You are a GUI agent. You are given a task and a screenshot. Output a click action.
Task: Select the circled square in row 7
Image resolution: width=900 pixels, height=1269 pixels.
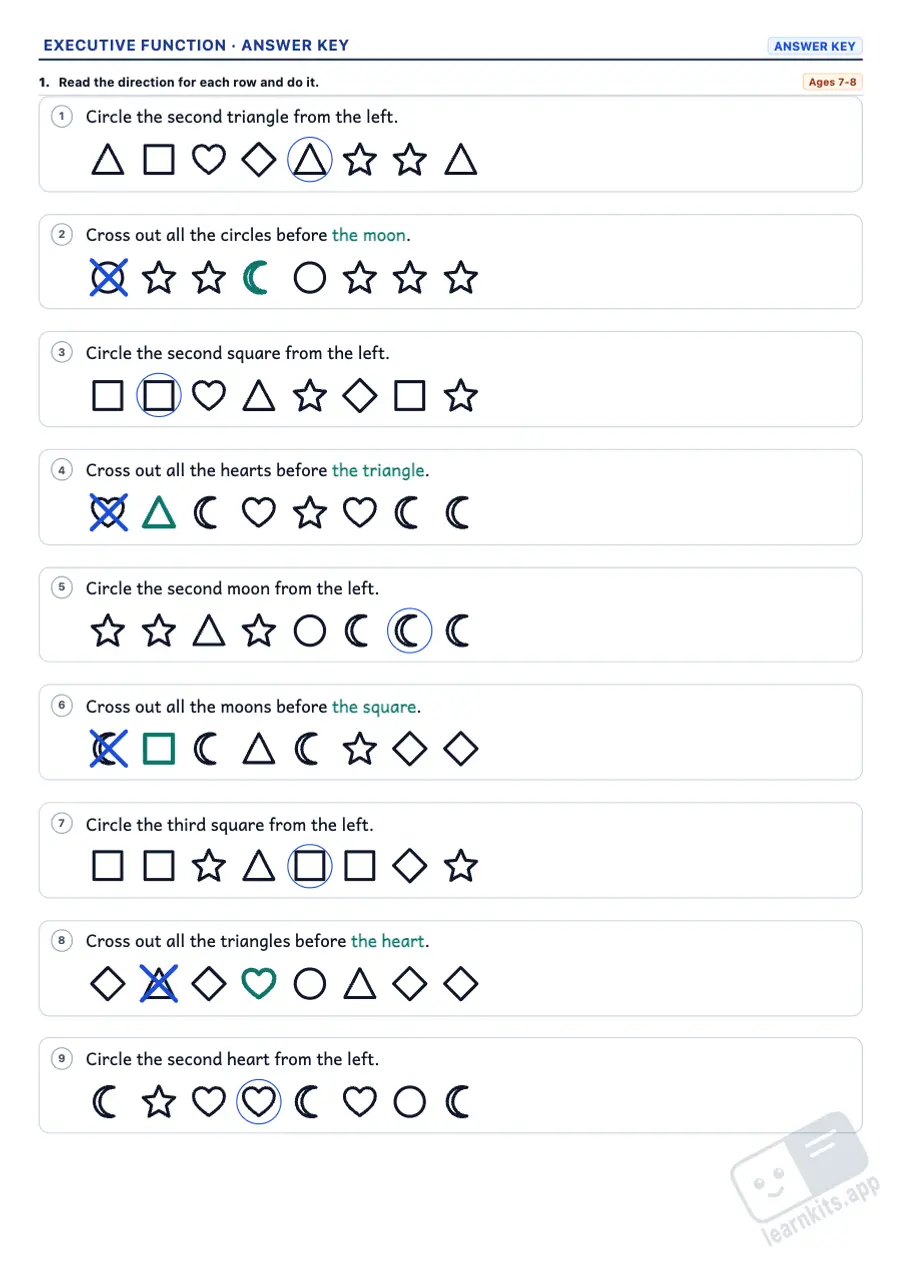pos(309,866)
